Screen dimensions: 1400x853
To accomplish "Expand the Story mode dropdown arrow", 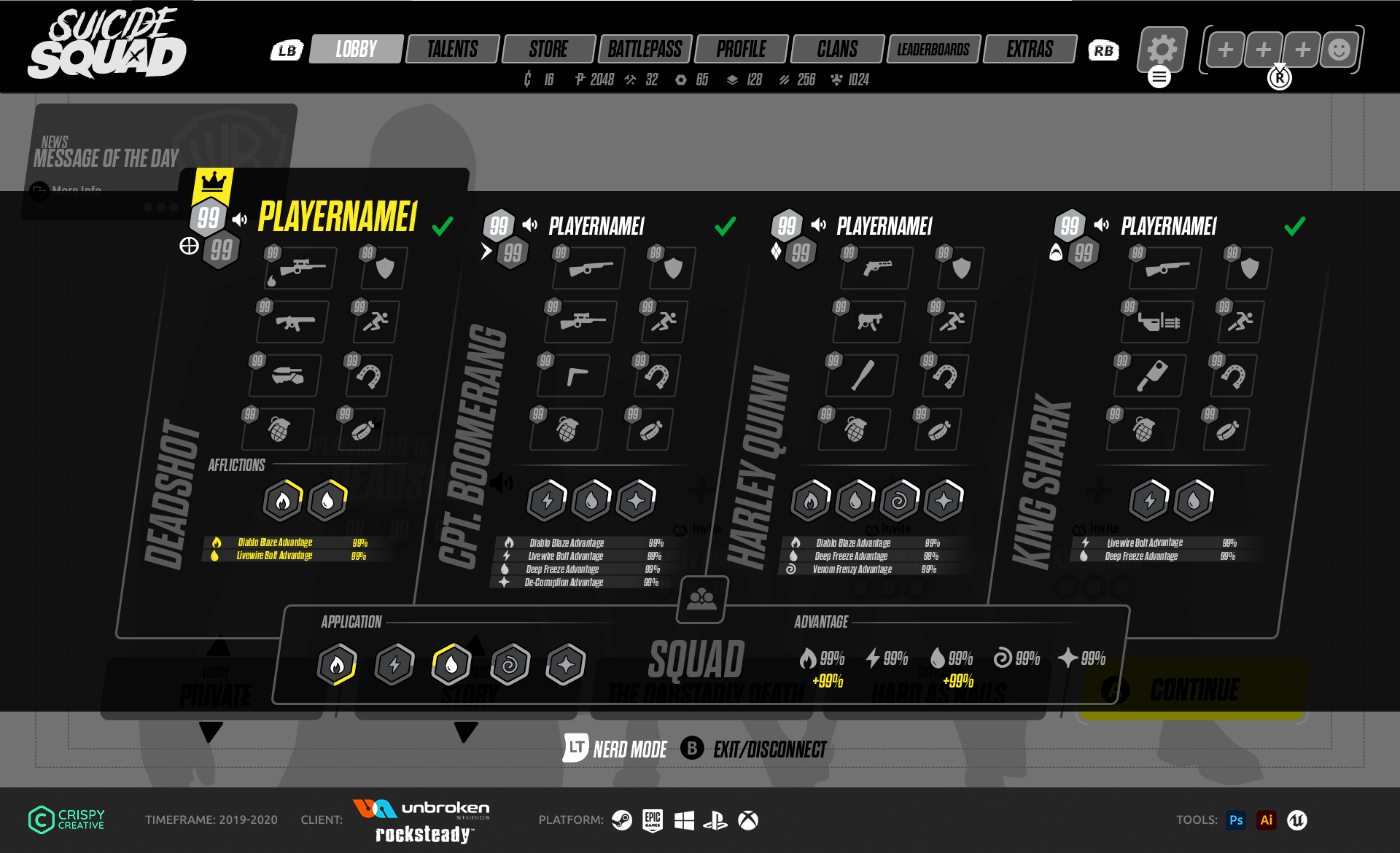I will click(465, 732).
